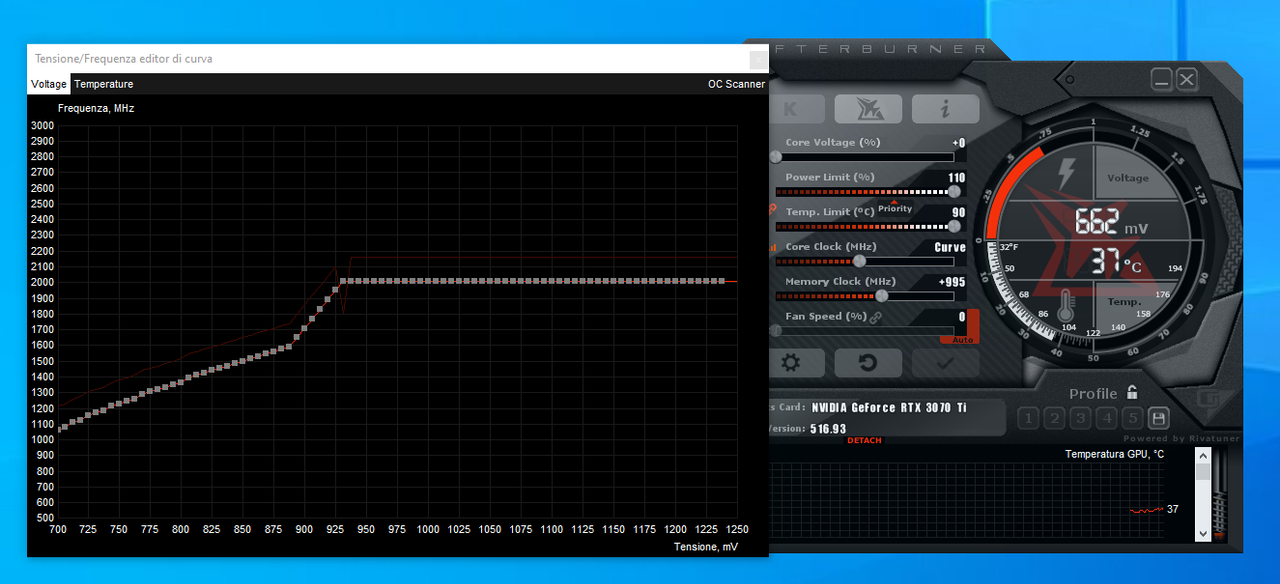Select profile slot 3
This screenshot has height=584, width=1280.
coord(1080,418)
